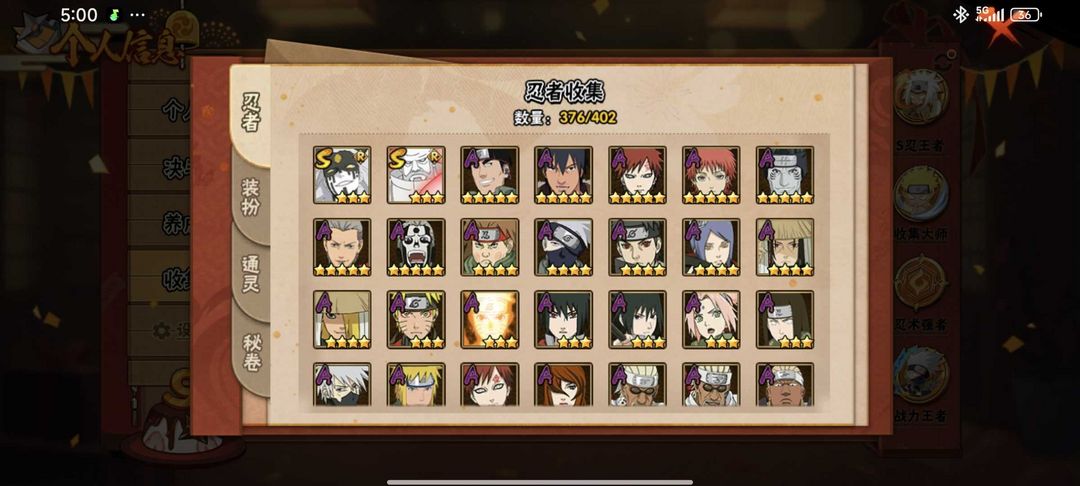The width and height of the screenshot is (1080, 486).
Task: Select the skull-painted face ninja portrait
Action: [x=416, y=247]
